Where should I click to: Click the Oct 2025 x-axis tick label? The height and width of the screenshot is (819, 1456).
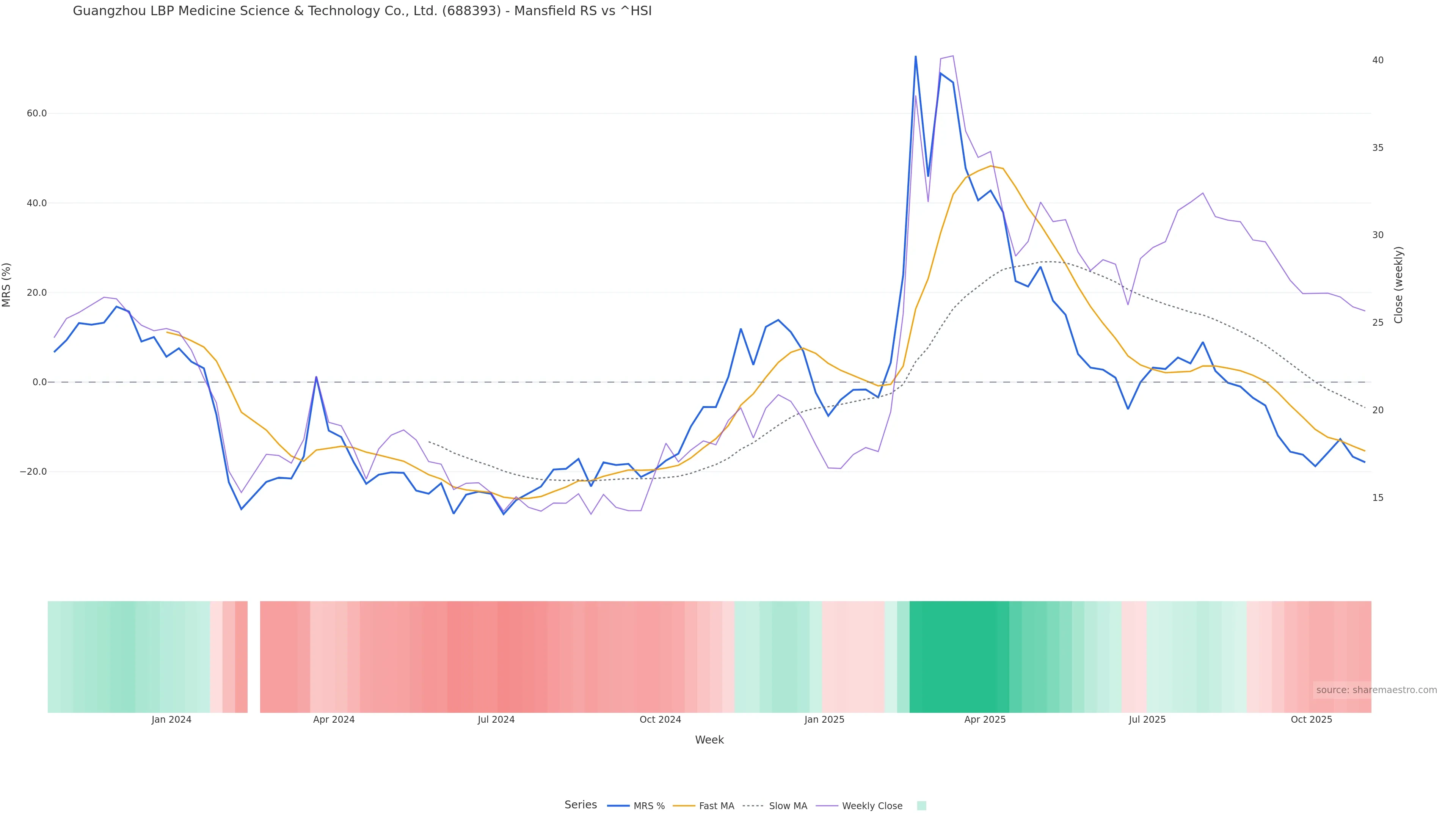click(1311, 720)
